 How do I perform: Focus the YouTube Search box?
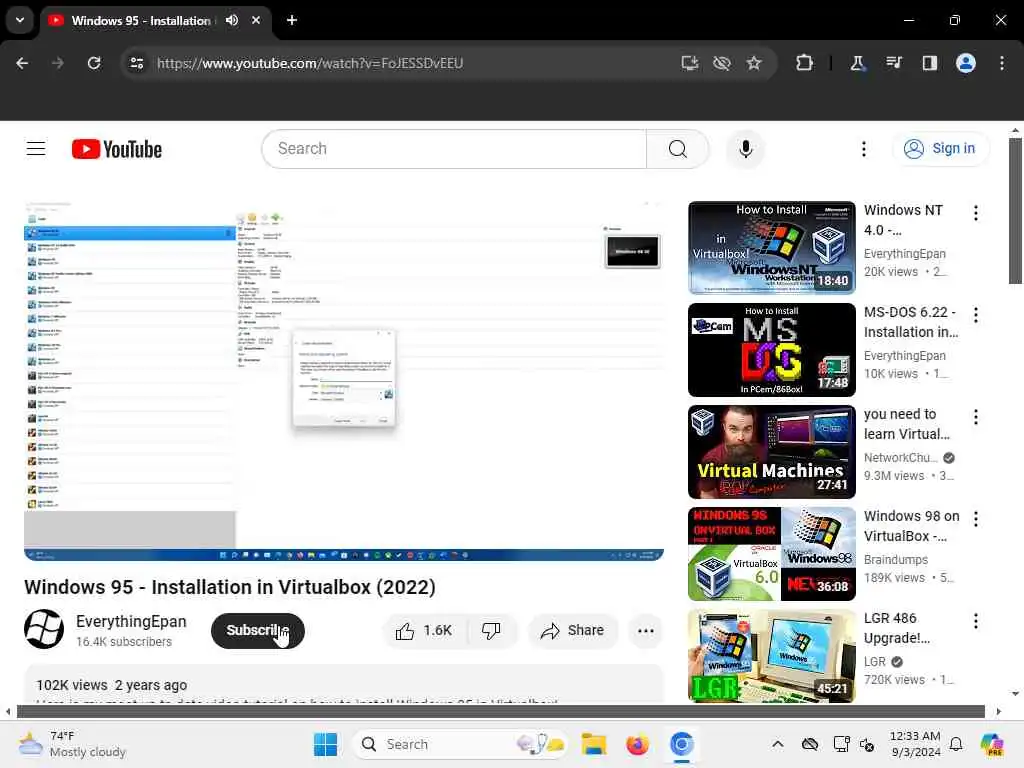click(454, 149)
